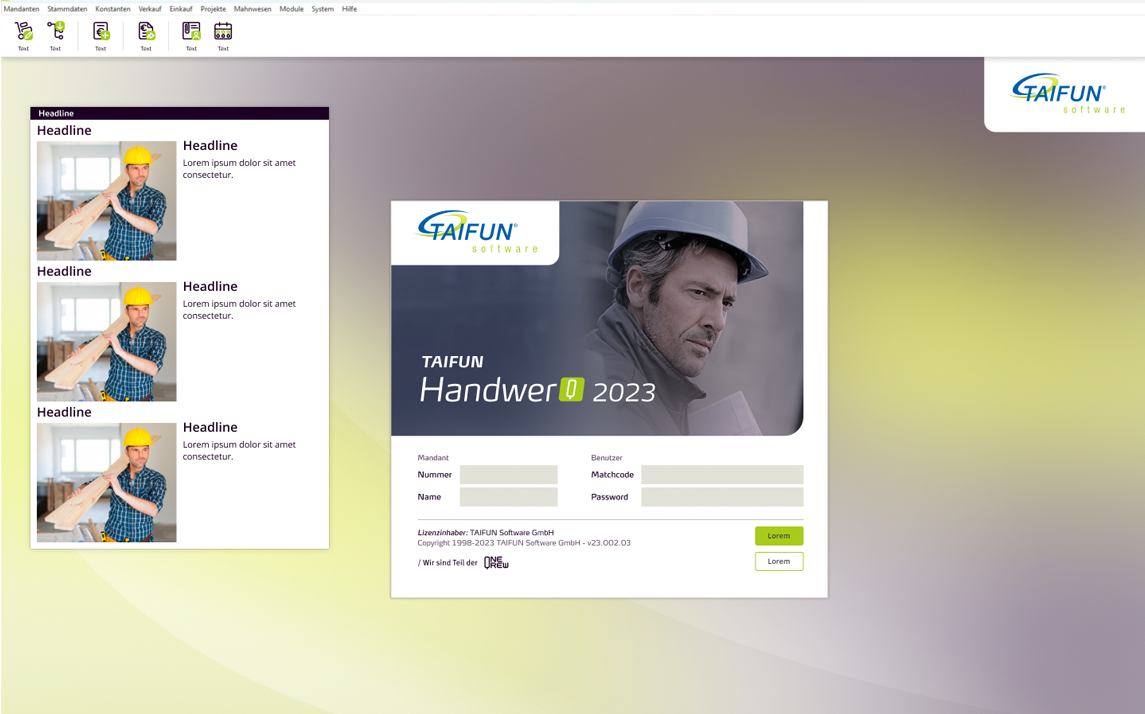Click the hand-truck cart toolbar icon
This screenshot has width=1145, height=714.
click(x=23, y=32)
